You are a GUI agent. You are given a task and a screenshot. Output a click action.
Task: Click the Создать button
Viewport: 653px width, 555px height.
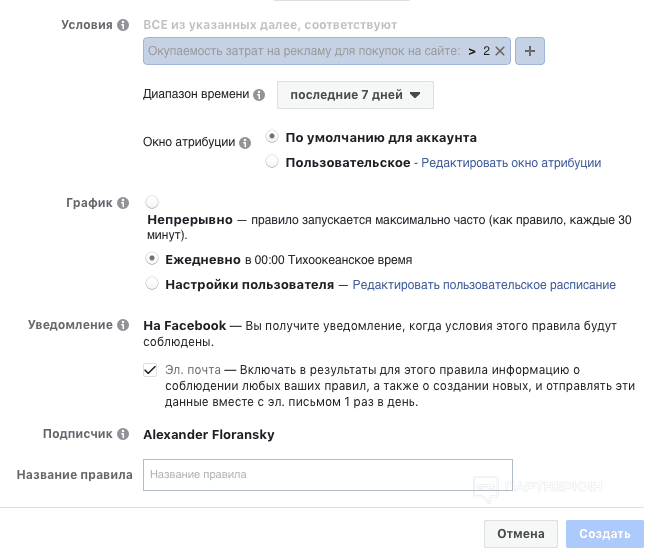[x=605, y=534]
